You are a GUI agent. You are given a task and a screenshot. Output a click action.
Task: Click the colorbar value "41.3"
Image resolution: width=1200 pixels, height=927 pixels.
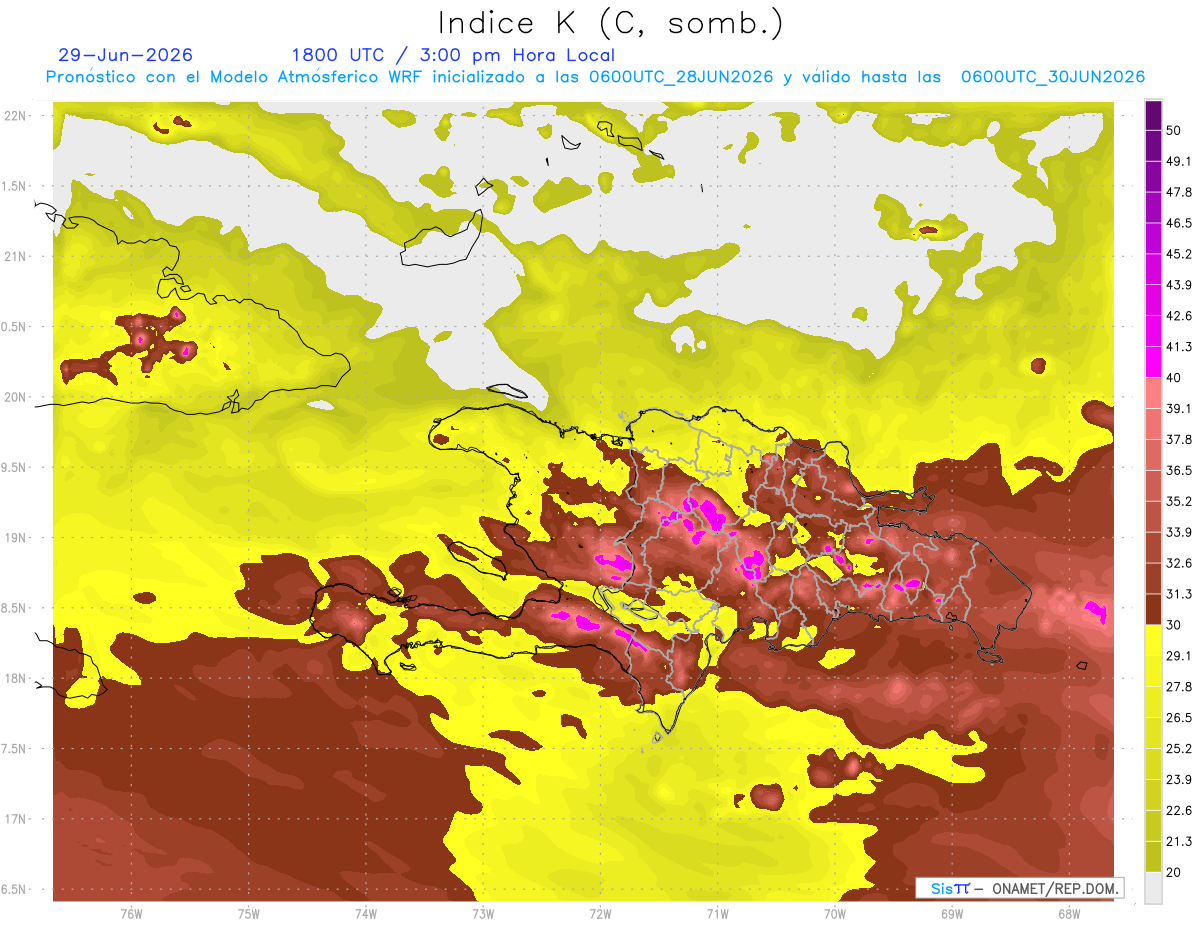tap(1179, 347)
